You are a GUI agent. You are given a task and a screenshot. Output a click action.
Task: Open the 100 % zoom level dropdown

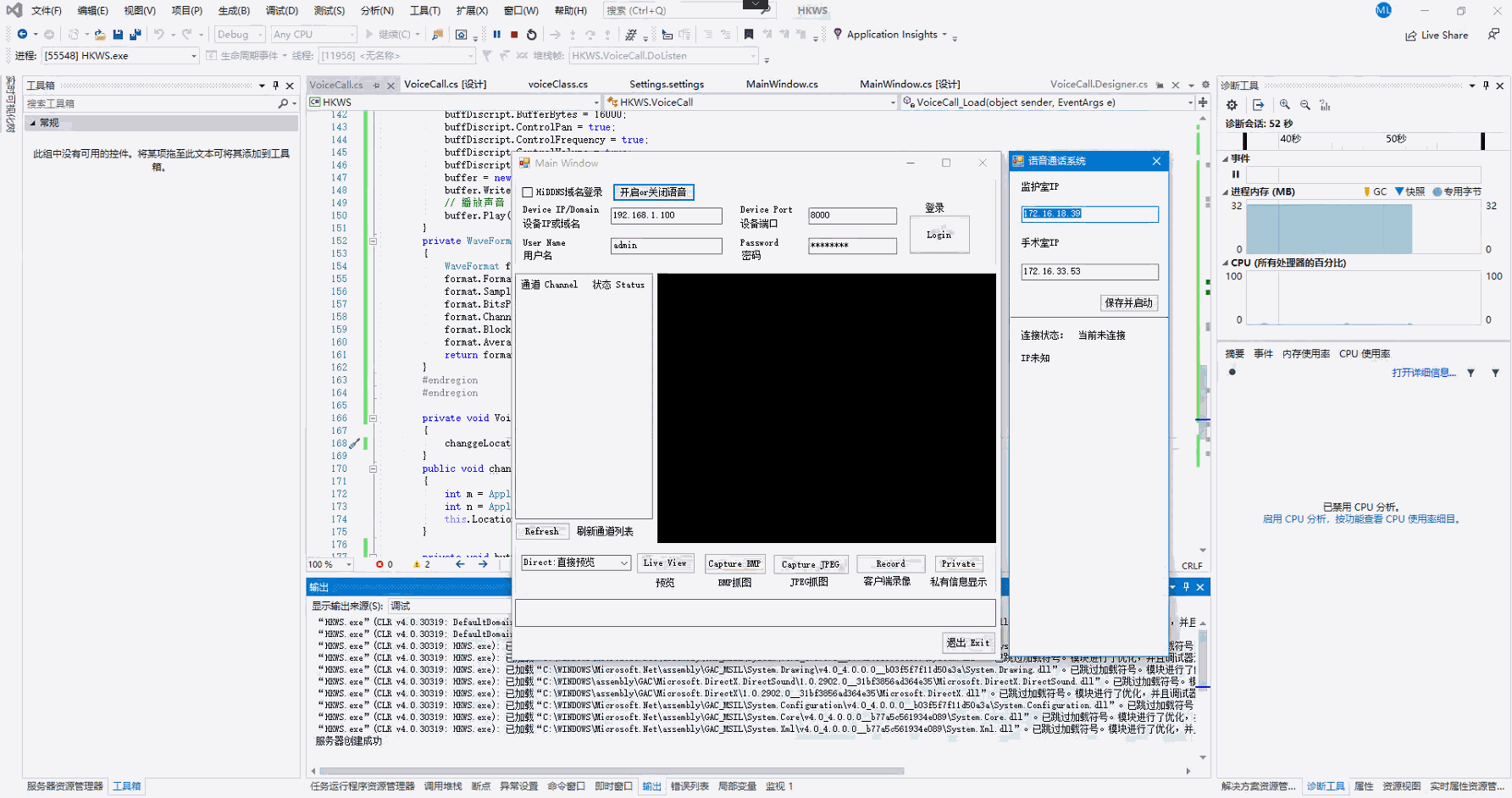coord(330,564)
